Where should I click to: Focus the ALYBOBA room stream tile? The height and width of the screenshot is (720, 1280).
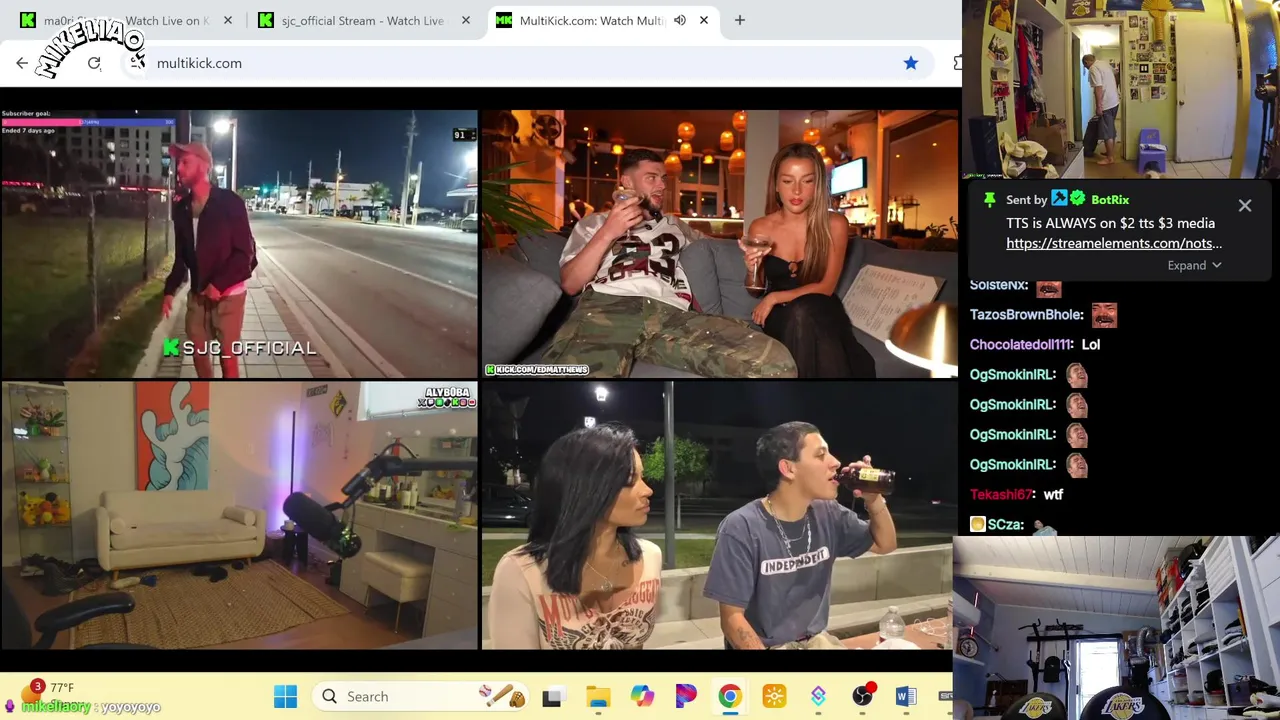[x=240, y=515]
